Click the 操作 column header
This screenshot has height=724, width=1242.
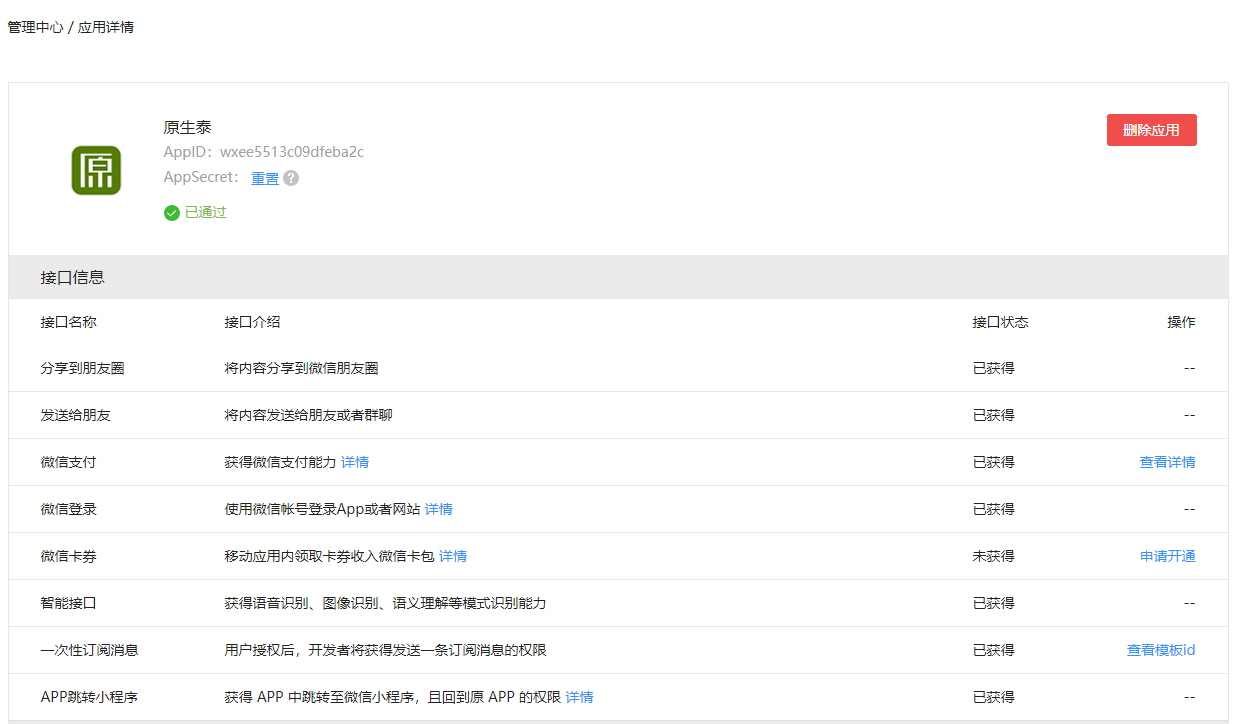[1181, 322]
